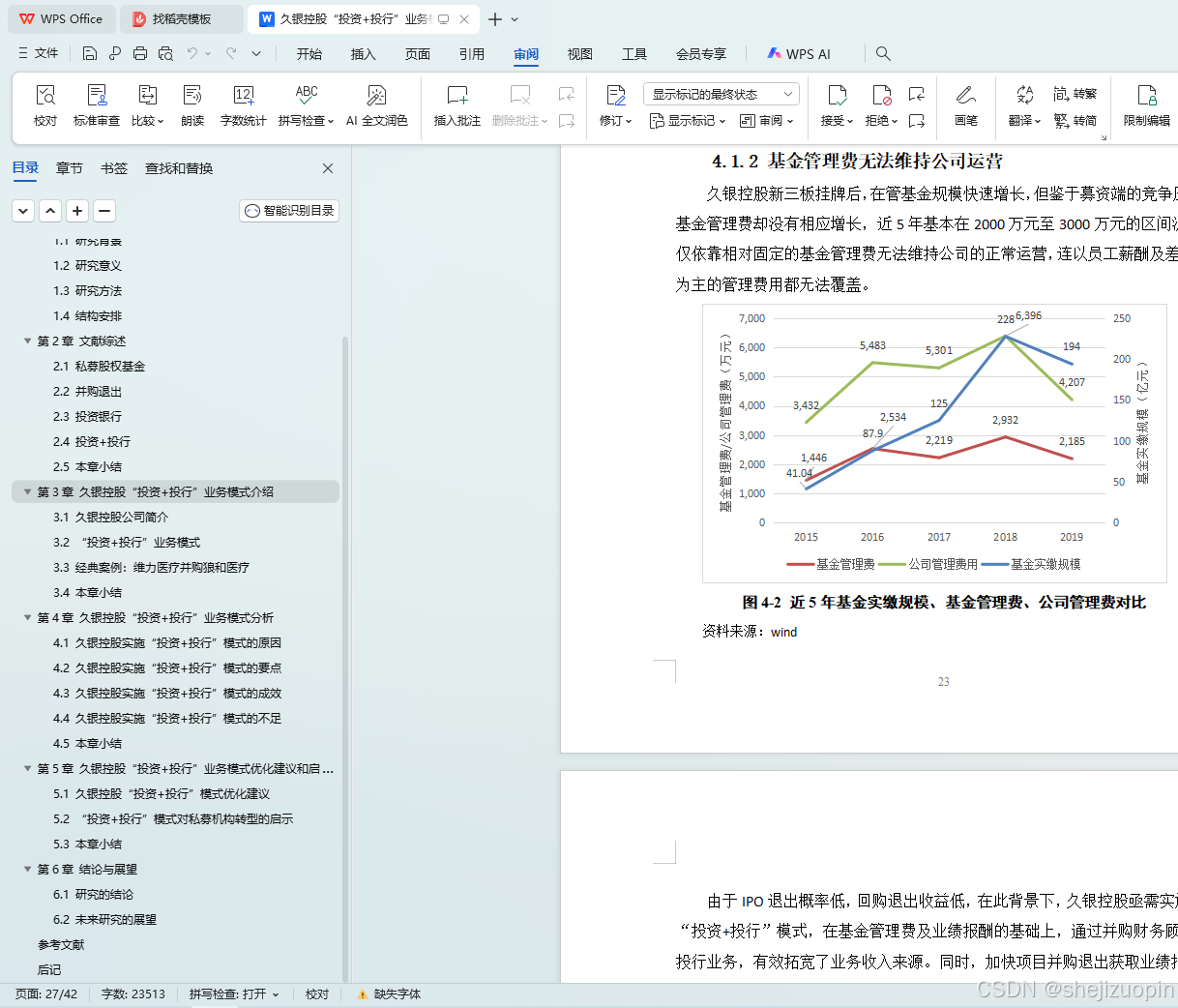This screenshot has height=1008, width=1178.
Task: Open the 标准审查 tool
Action: (97, 105)
